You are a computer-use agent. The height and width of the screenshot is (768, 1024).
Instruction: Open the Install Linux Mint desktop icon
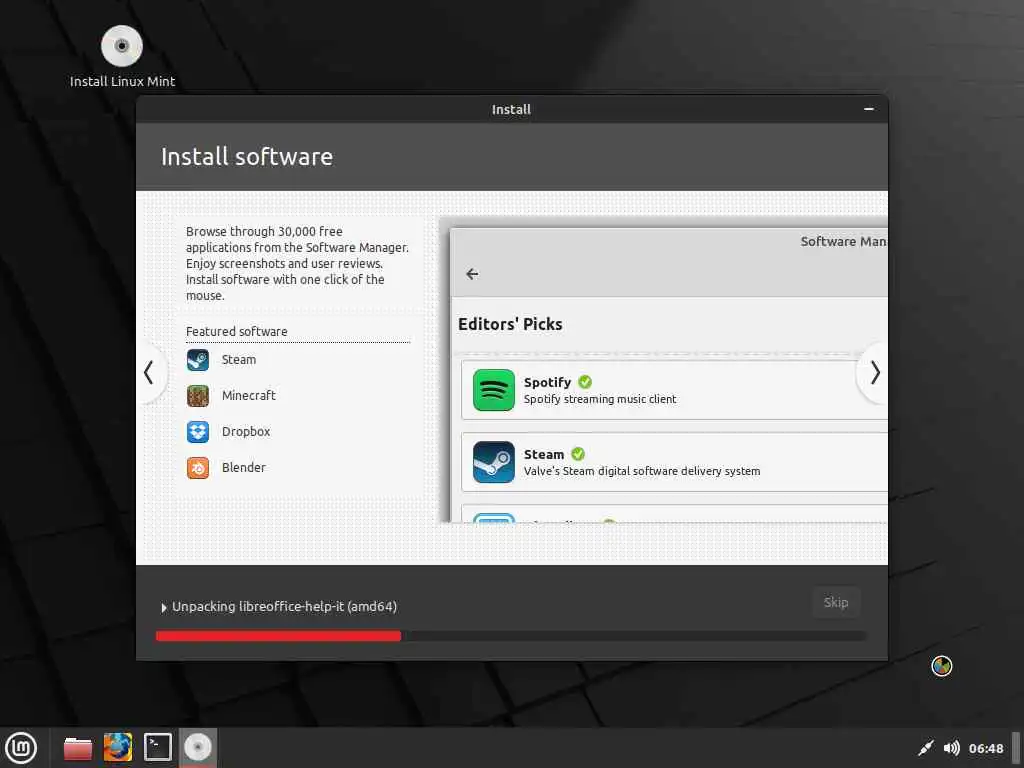pos(122,56)
